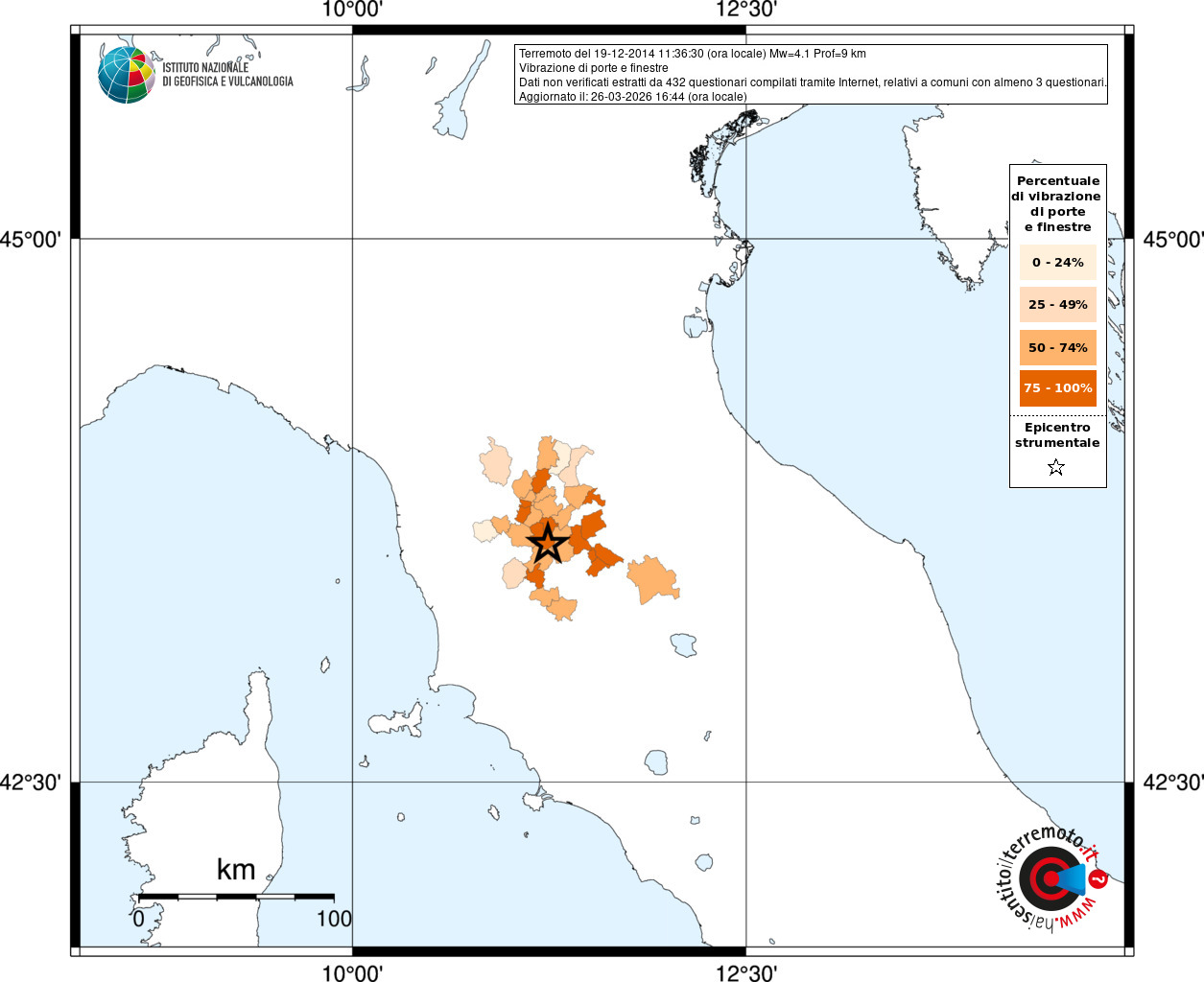This screenshot has height=982, width=1204.
Task: Click the 0 - 24% legend color swatch
Action: coord(1057,262)
